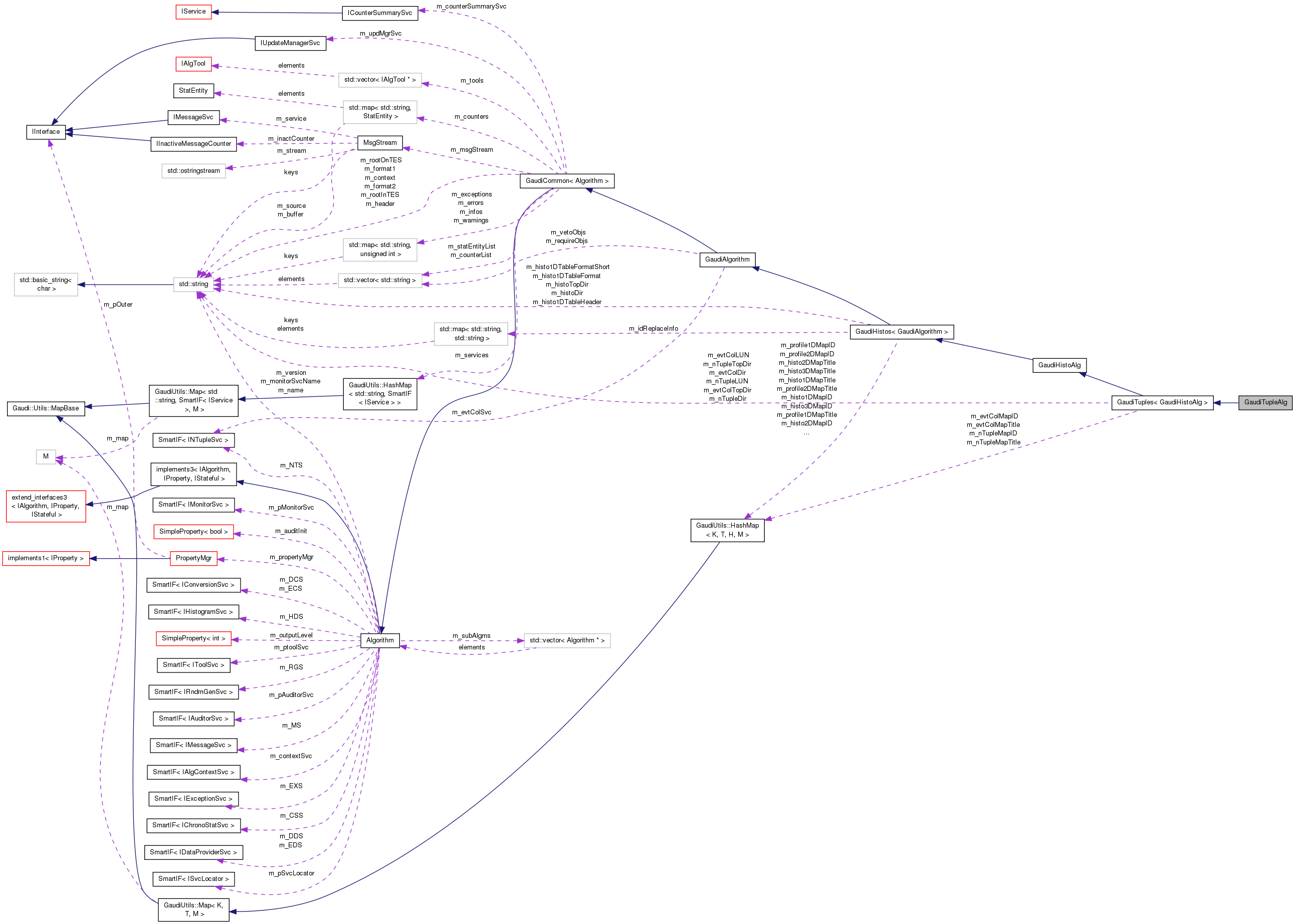Open the IAlgTool class node

tap(193, 64)
